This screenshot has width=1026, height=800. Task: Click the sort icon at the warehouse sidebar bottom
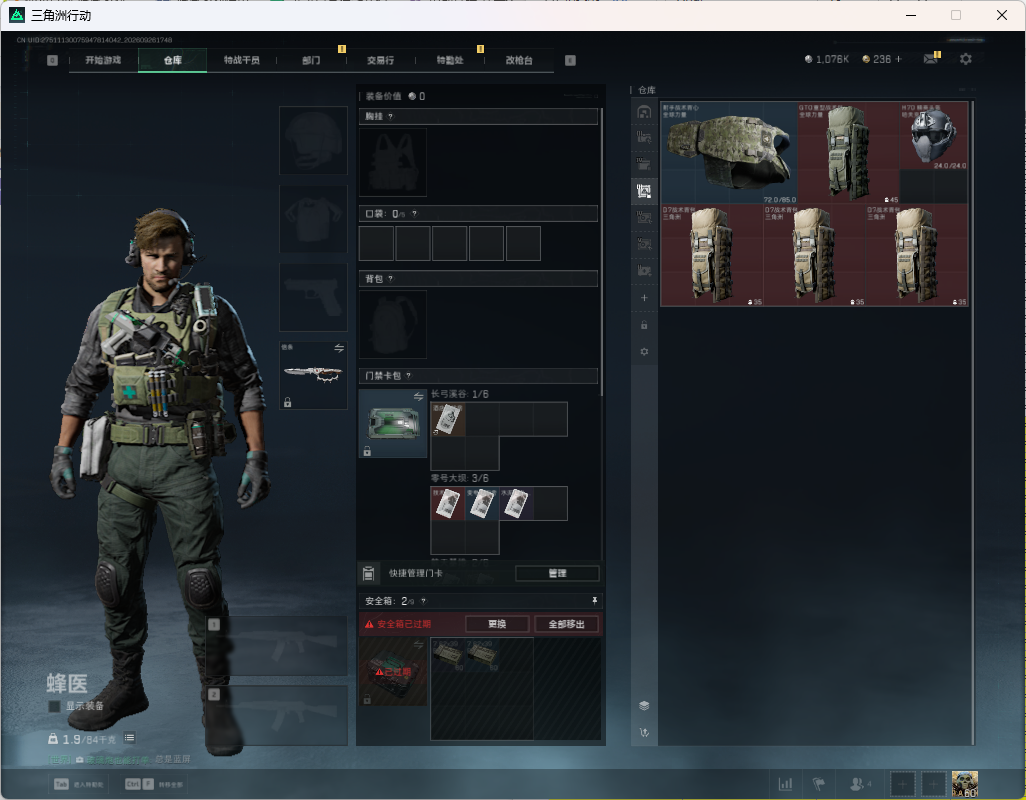pos(644,732)
